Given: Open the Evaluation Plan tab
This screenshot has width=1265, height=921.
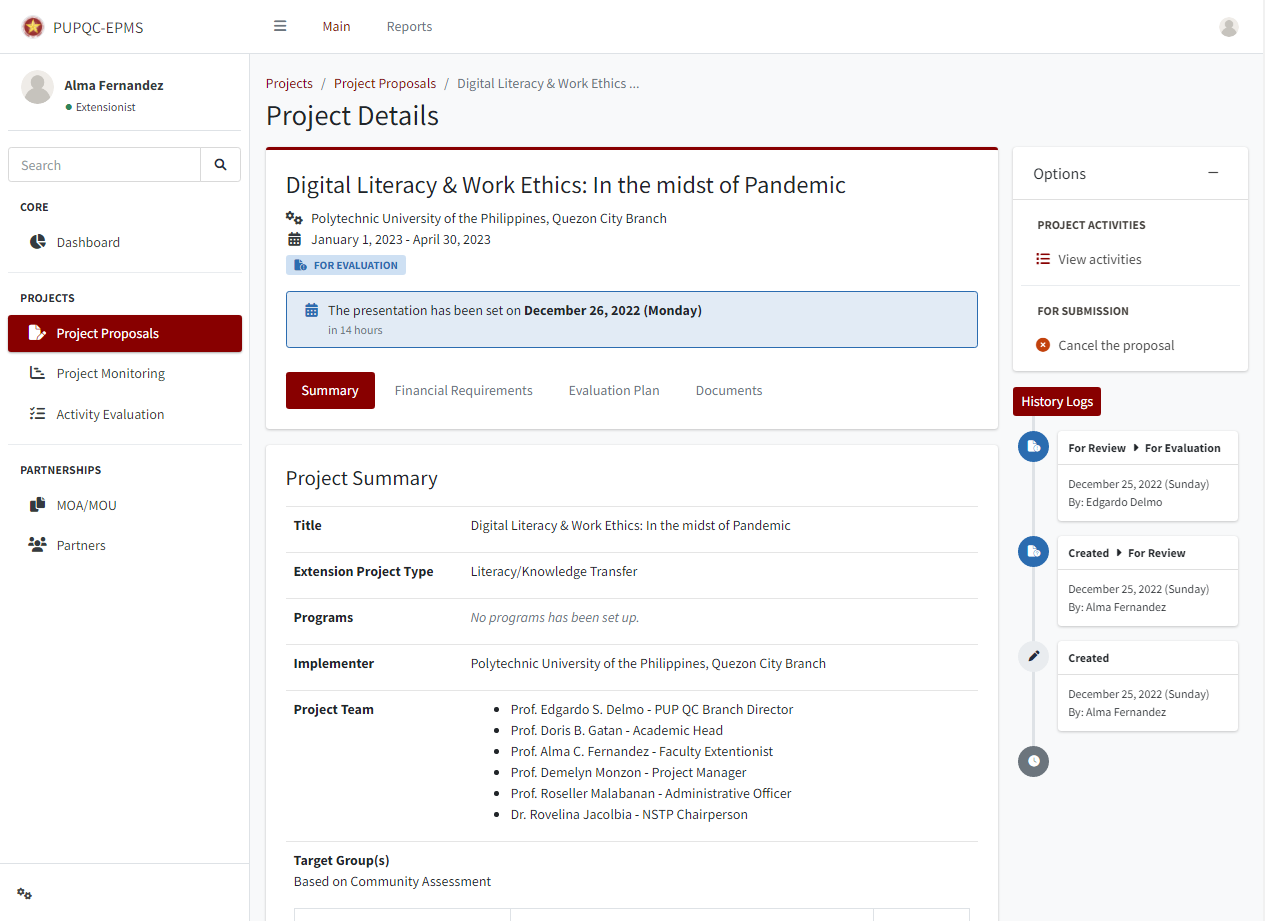Looking at the screenshot, I should pyautogui.click(x=613, y=390).
